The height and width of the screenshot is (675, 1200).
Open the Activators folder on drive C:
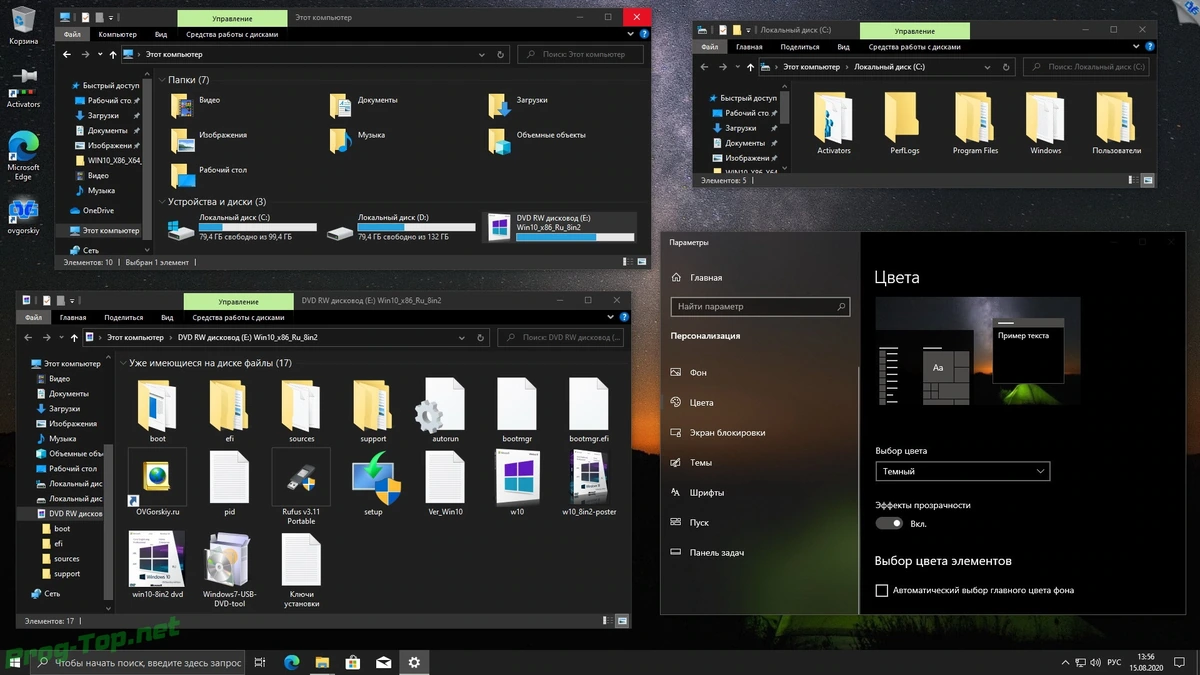[834, 123]
